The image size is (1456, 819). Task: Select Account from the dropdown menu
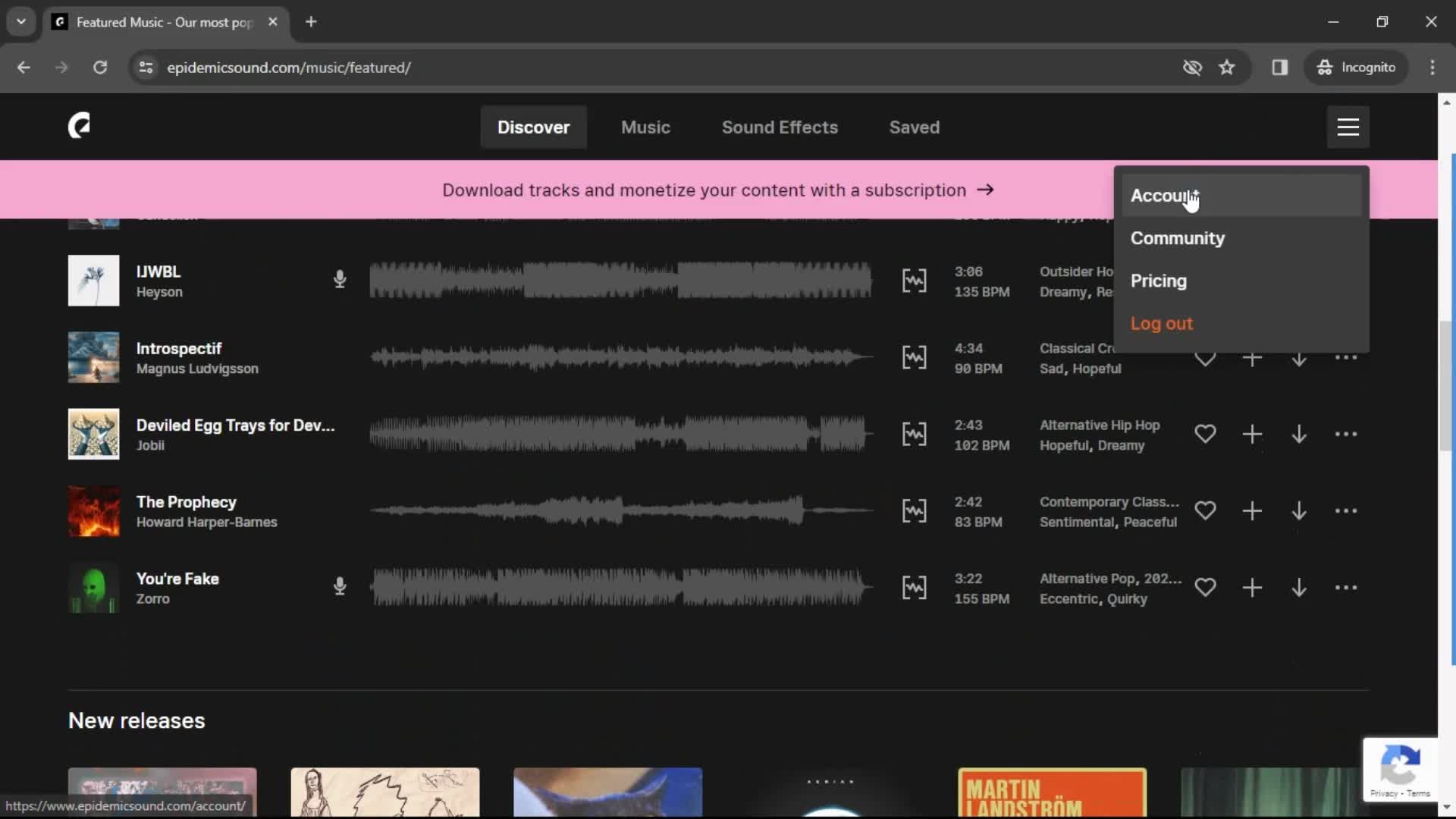(1241, 196)
